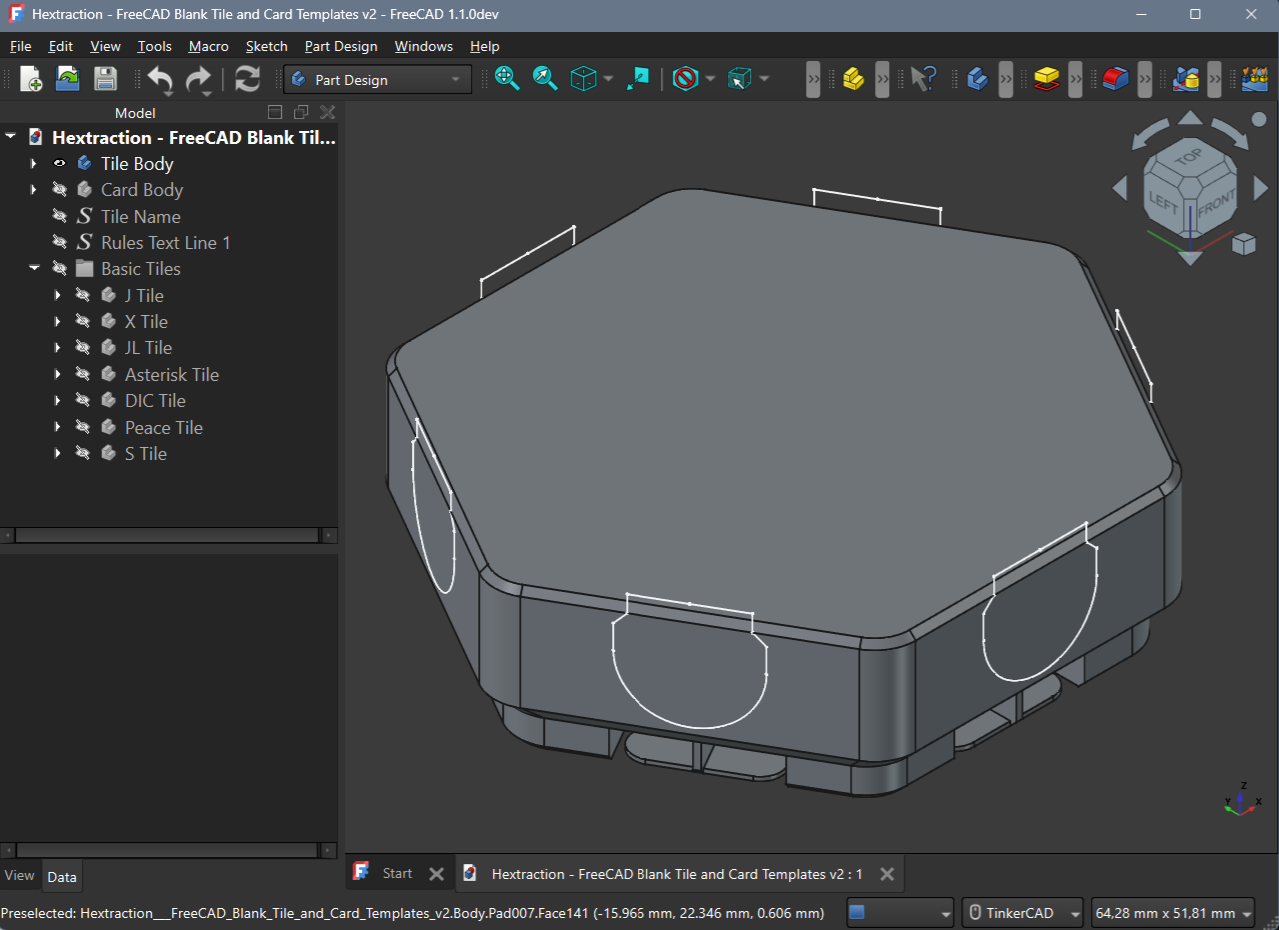The image size is (1279, 930).
Task: Show the Card Body via its visibility icon
Action: pyautogui.click(x=59, y=189)
